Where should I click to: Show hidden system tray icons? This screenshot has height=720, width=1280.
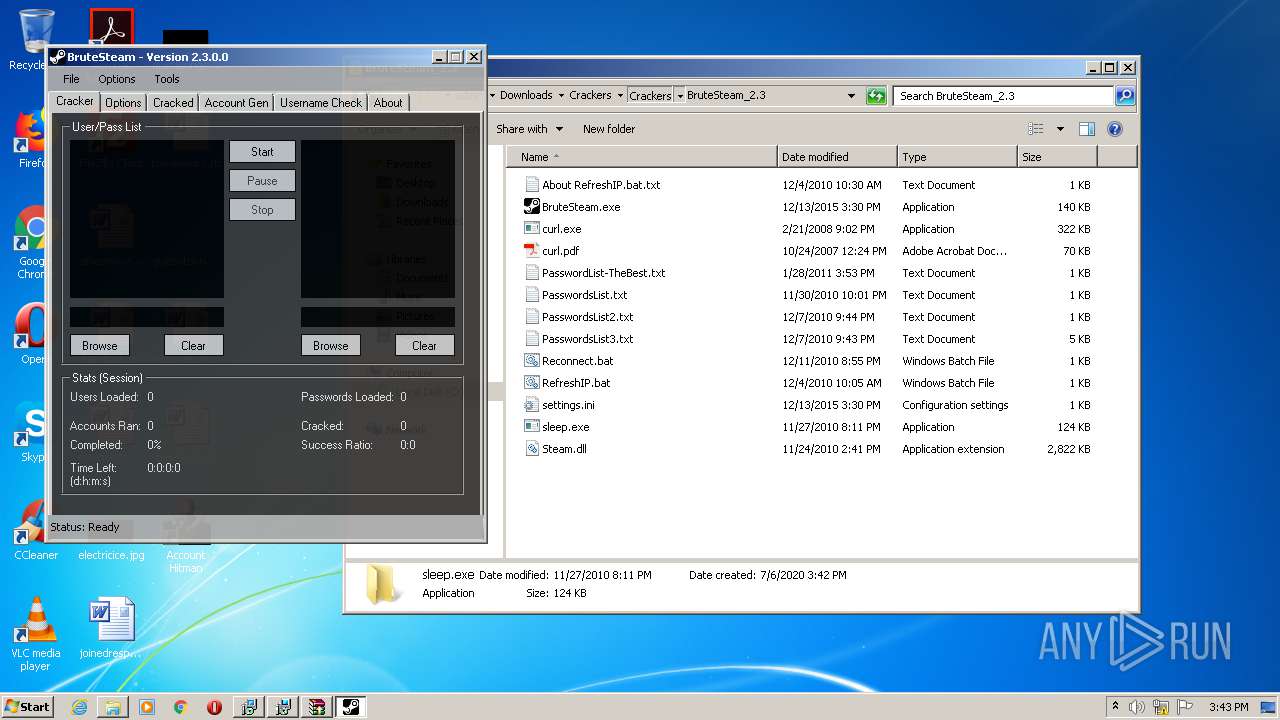pos(1115,707)
